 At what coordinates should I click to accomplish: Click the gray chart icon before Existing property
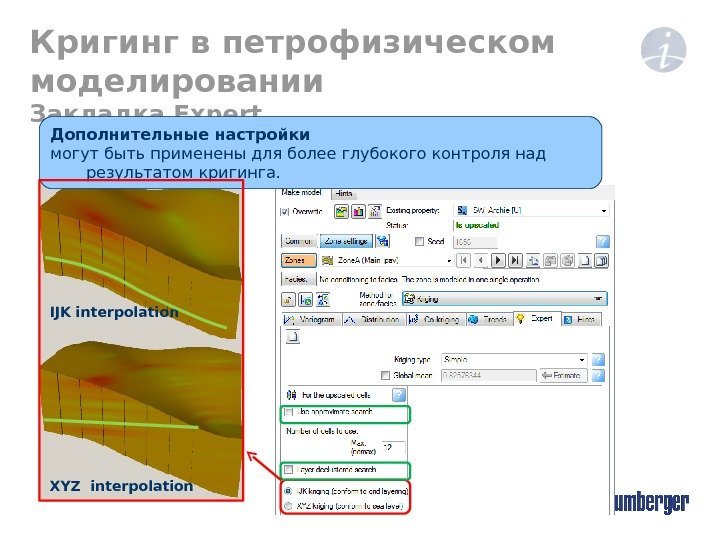pyautogui.click(x=375, y=211)
